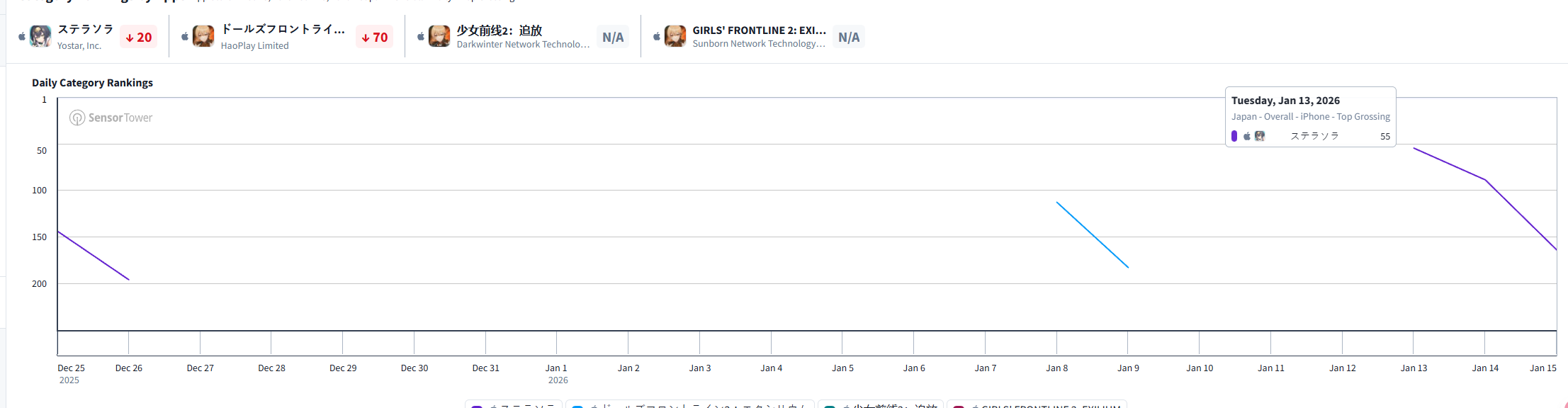Click the Dec 27 date label

pyautogui.click(x=201, y=368)
